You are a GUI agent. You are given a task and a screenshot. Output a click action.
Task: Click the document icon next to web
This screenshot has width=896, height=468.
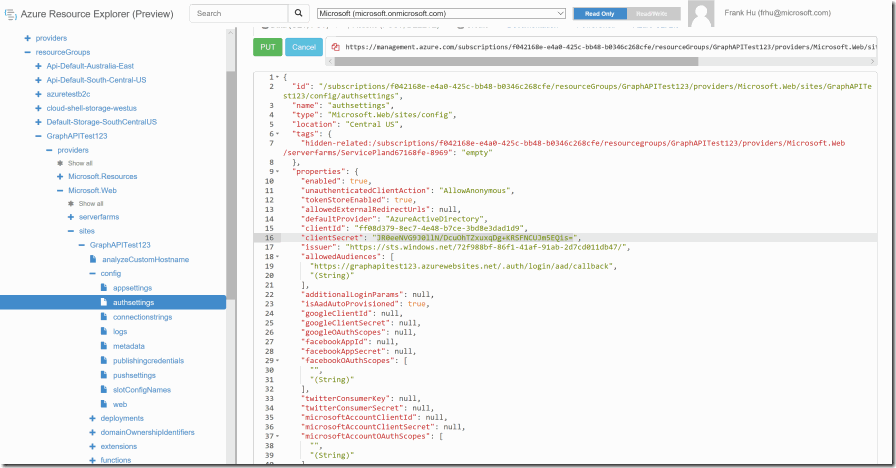(x=104, y=404)
